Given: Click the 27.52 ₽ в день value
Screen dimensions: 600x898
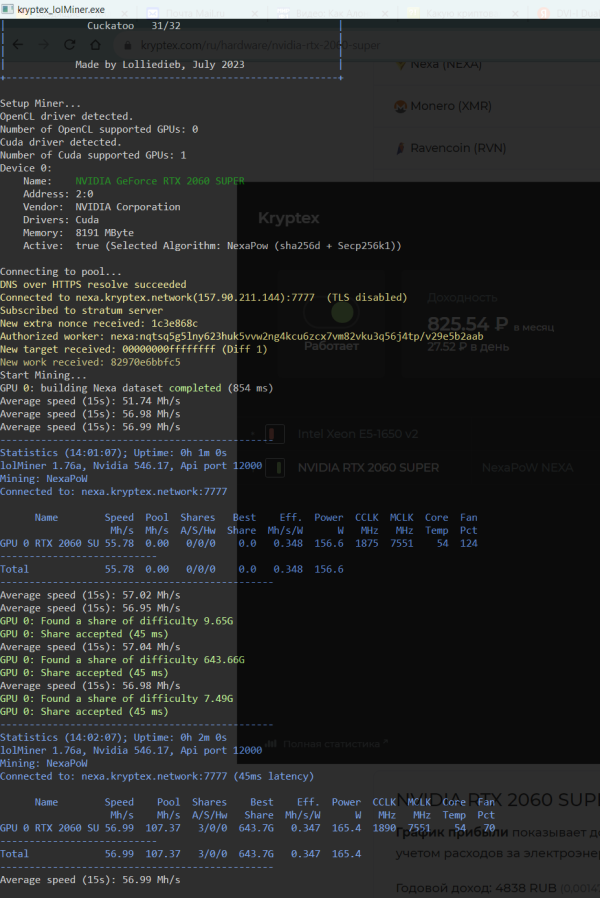Looking at the screenshot, I should [468, 347].
